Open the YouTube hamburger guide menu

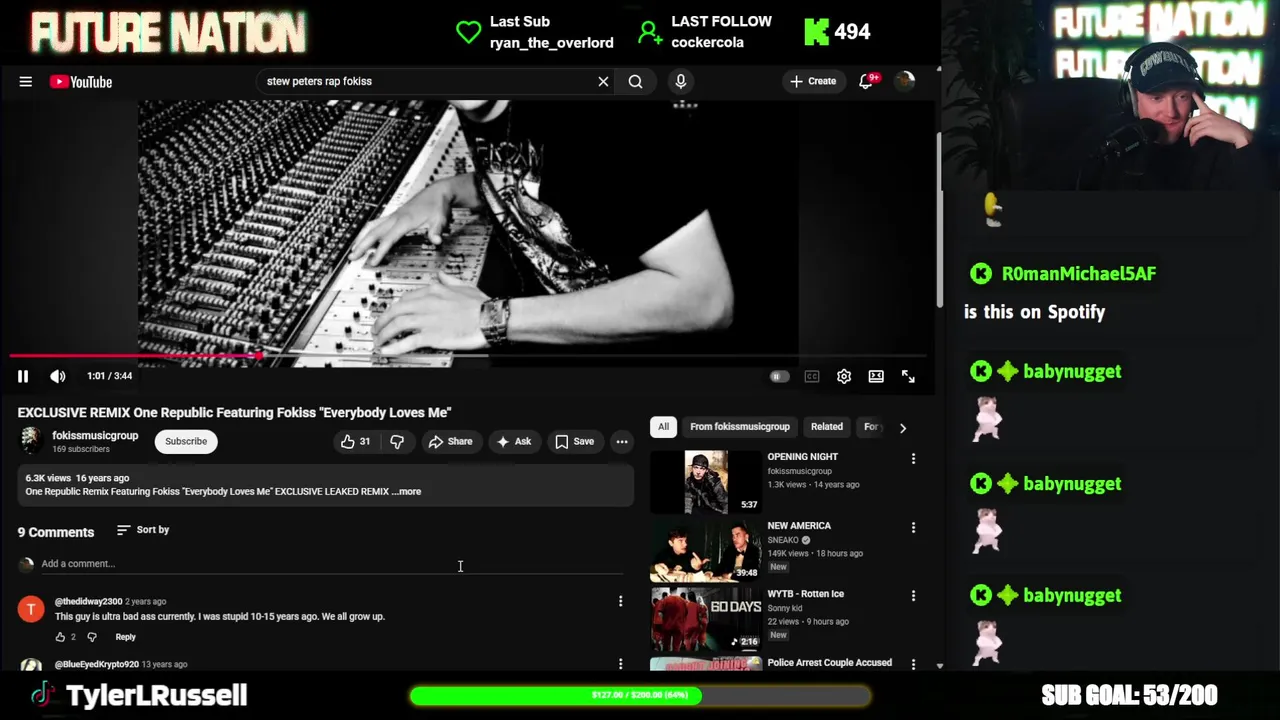pyautogui.click(x=26, y=82)
